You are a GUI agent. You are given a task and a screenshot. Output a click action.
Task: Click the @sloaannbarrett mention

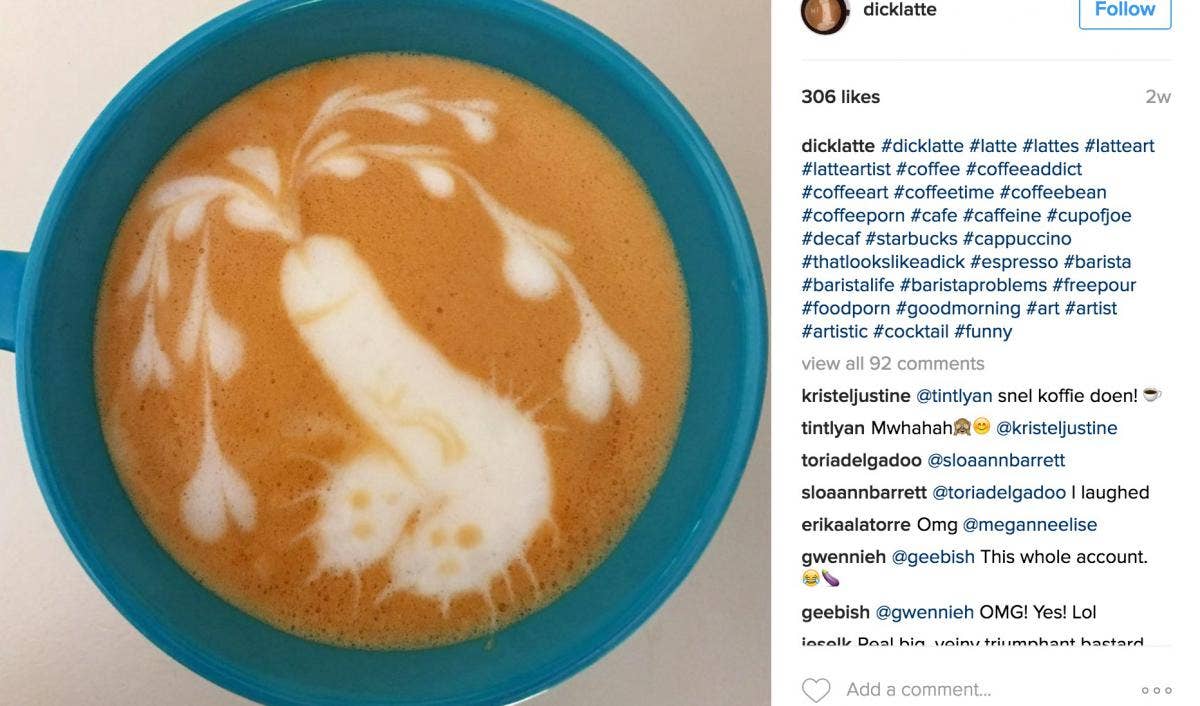tap(996, 460)
